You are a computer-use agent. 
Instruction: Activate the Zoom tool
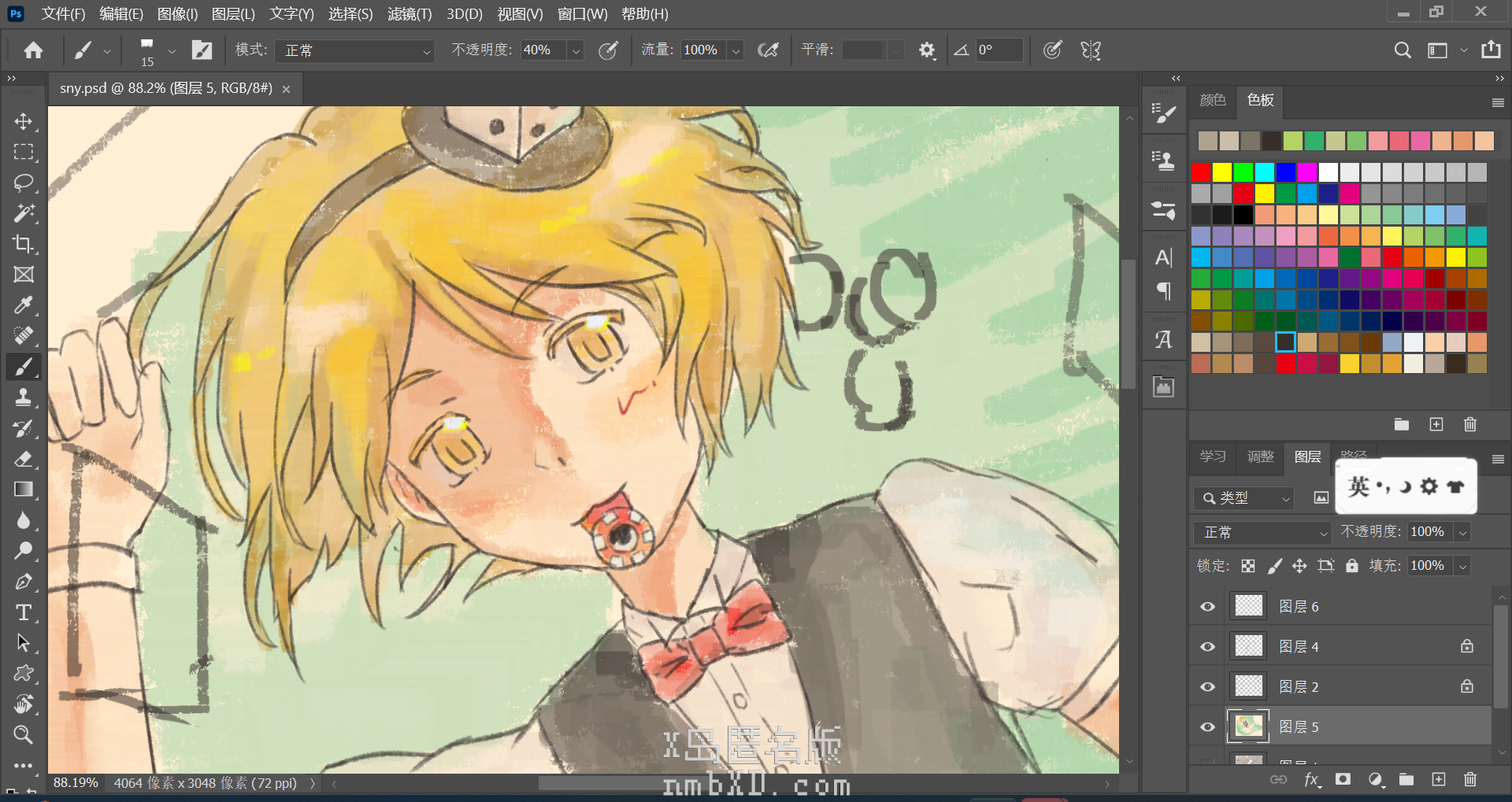click(x=24, y=735)
